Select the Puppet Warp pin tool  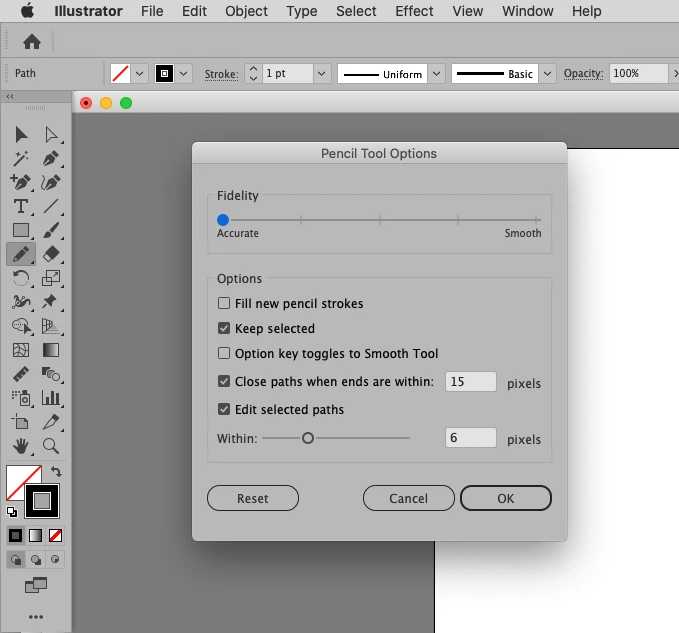(50, 301)
